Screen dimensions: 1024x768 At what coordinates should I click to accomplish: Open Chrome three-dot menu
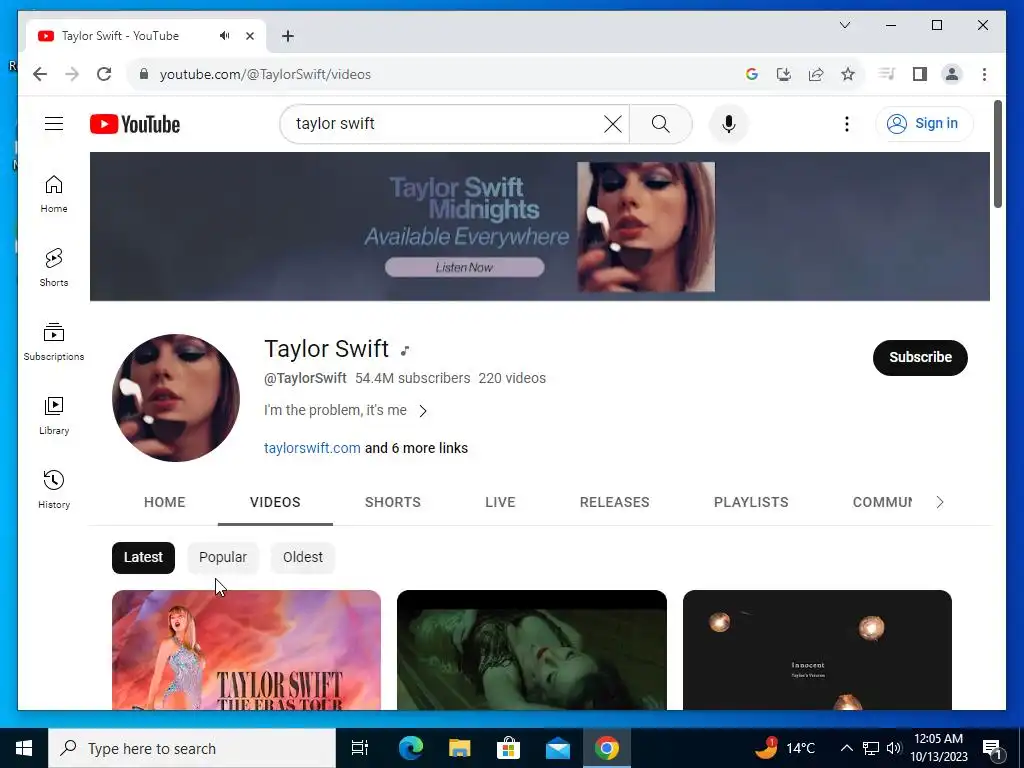[984, 74]
